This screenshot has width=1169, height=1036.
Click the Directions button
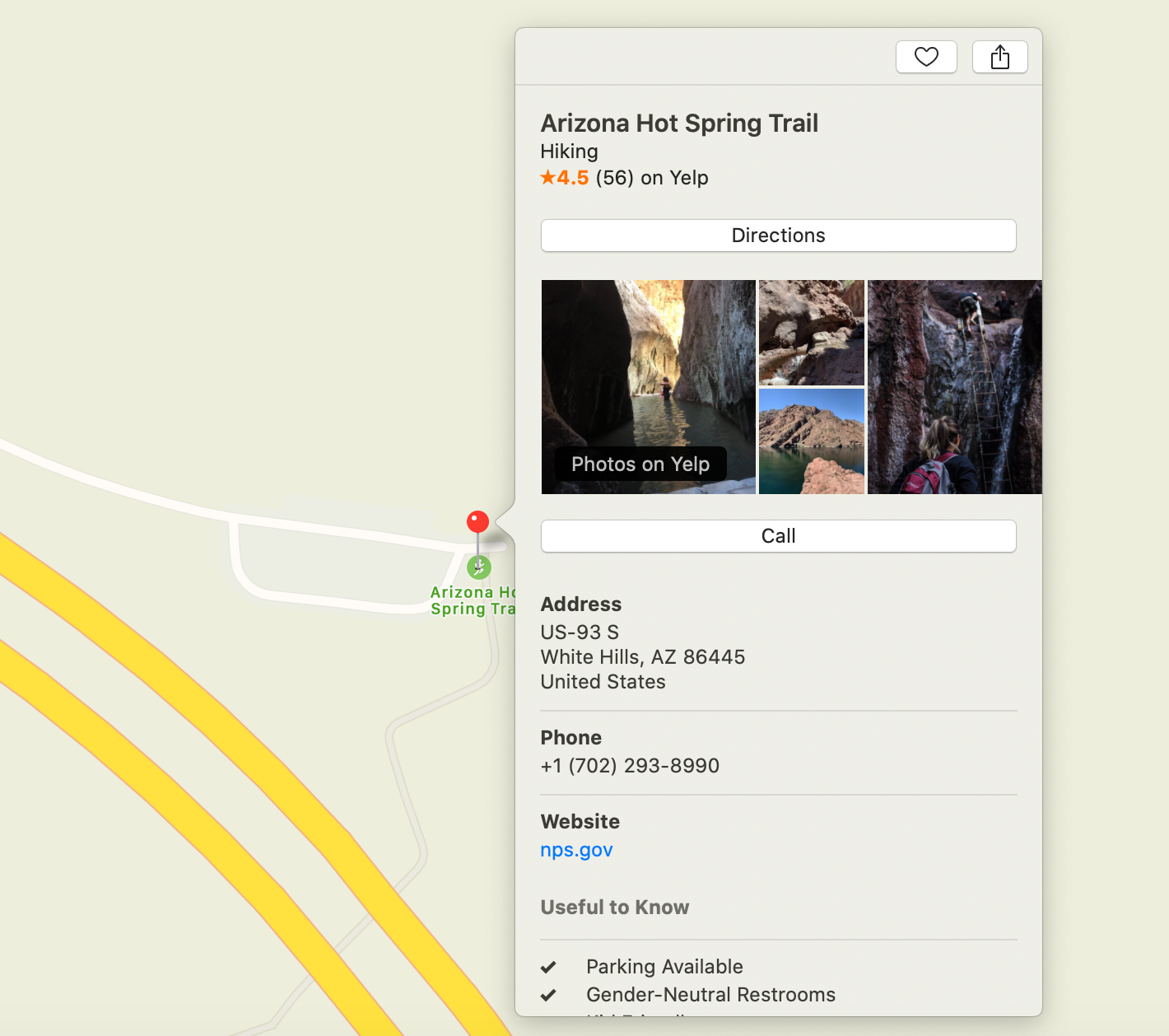tap(778, 236)
